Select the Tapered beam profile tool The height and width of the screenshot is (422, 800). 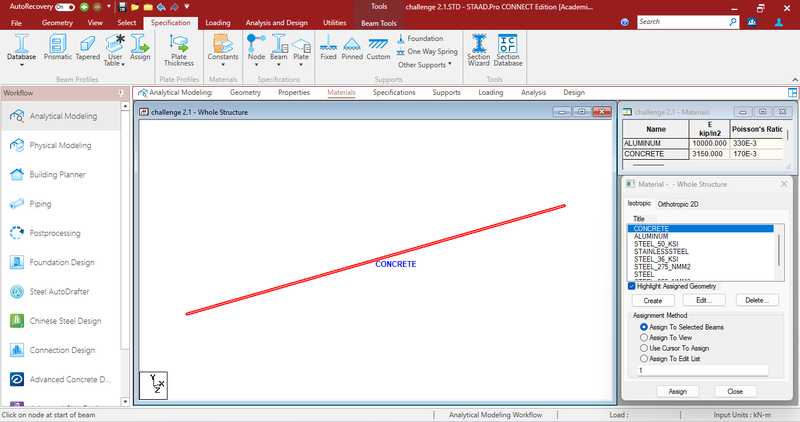coord(88,47)
